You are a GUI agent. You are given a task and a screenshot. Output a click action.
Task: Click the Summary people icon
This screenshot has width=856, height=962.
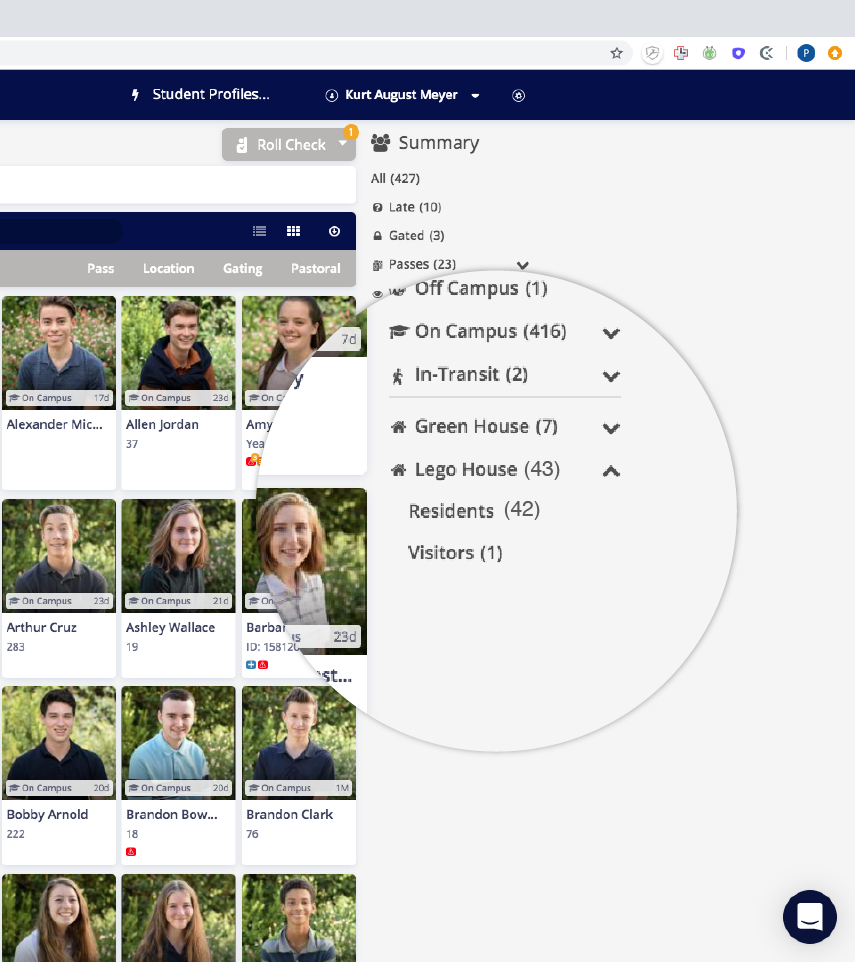coord(380,143)
